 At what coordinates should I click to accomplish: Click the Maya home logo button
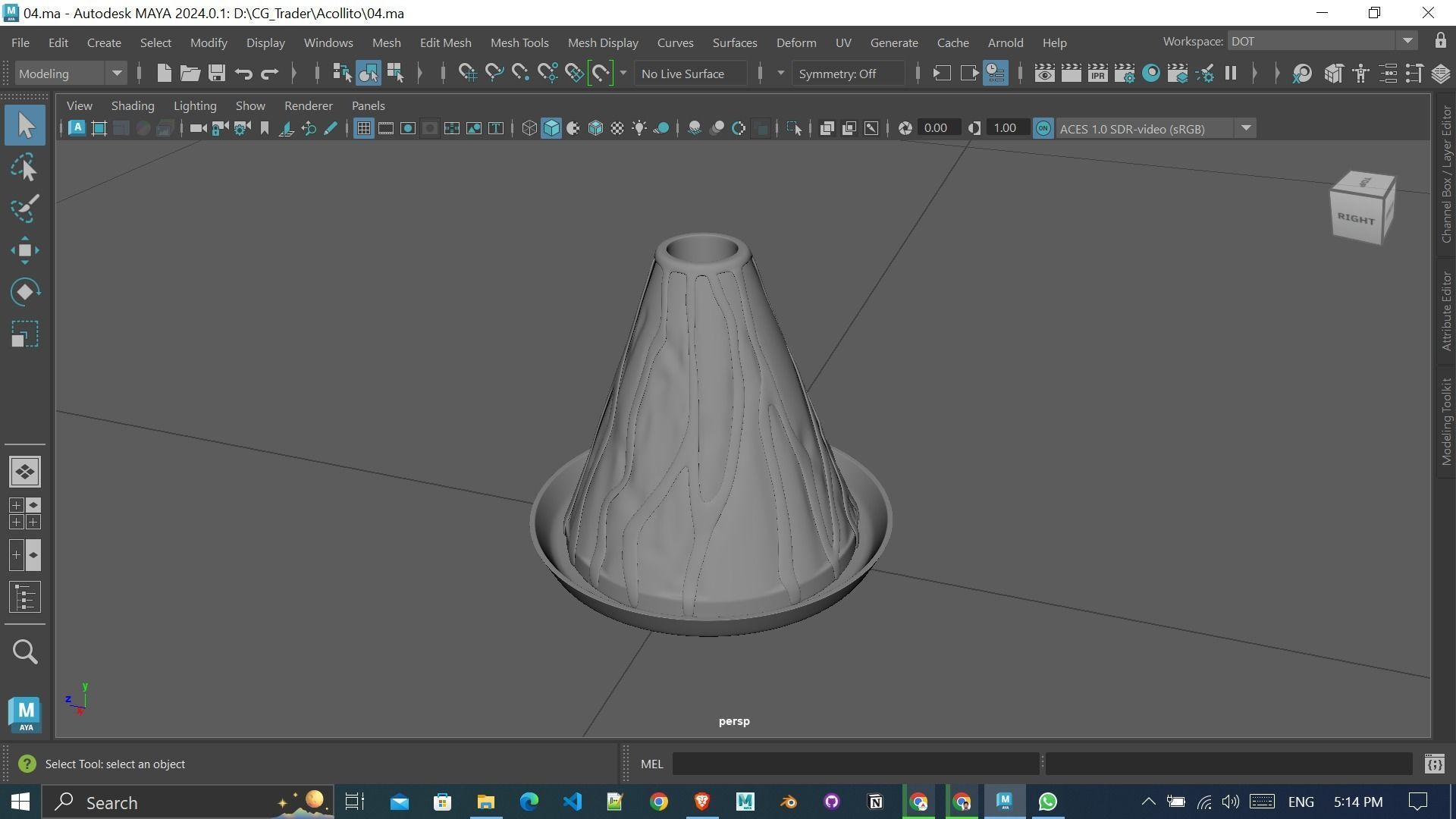[x=25, y=714]
